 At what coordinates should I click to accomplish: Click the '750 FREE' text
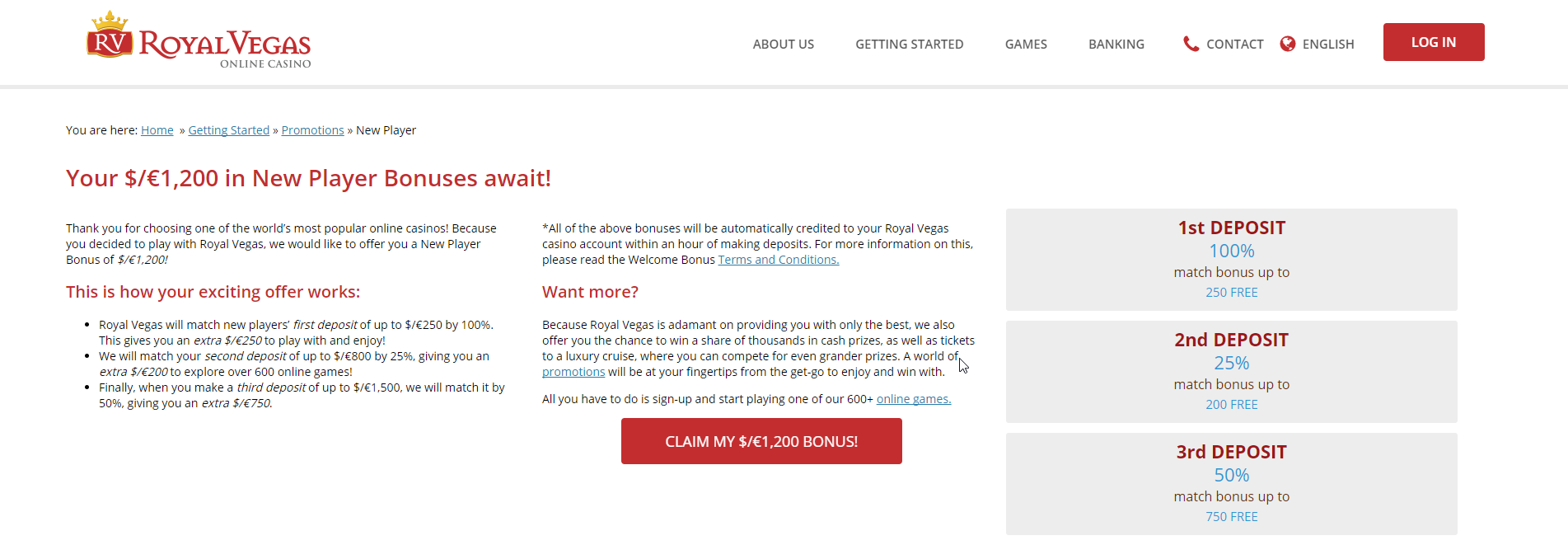[x=1232, y=517]
